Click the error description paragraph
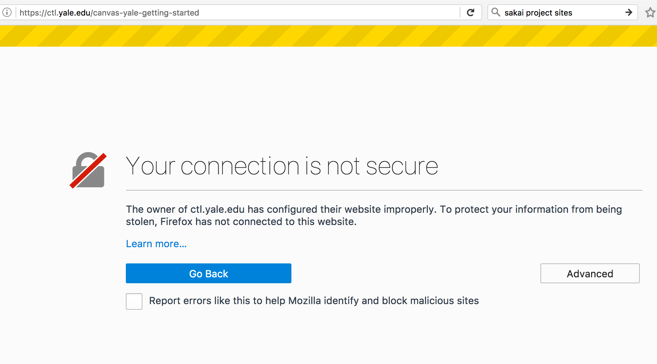The width and height of the screenshot is (657, 364). 374,215
